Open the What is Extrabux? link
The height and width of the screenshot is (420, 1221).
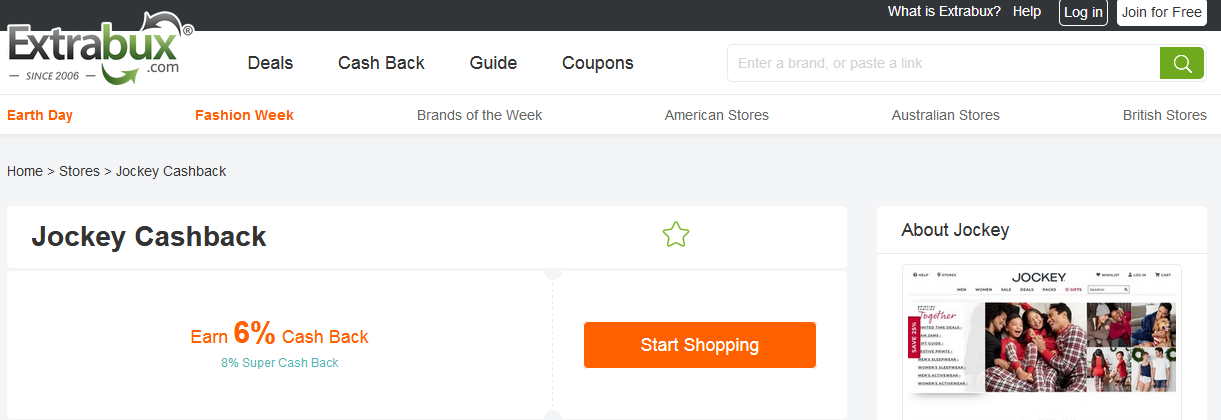tap(943, 12)
